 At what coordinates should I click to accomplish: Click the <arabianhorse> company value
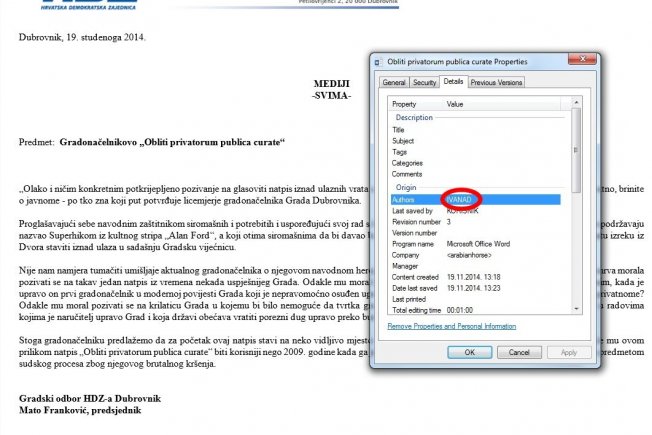coord(469,255)
